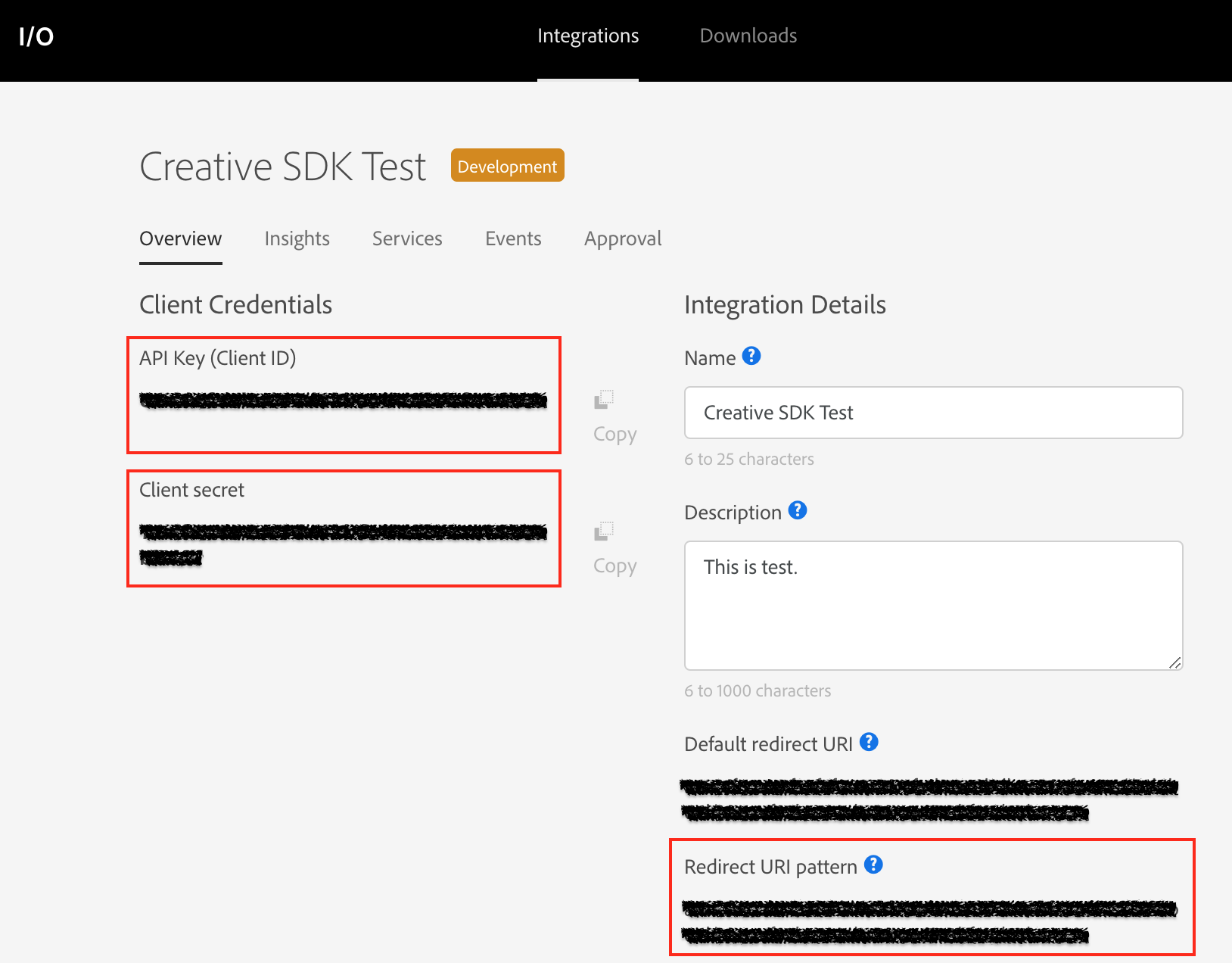The image size is (1232, 963).
Task: Switch to the Events tab
Action: [x=513, y=238]
